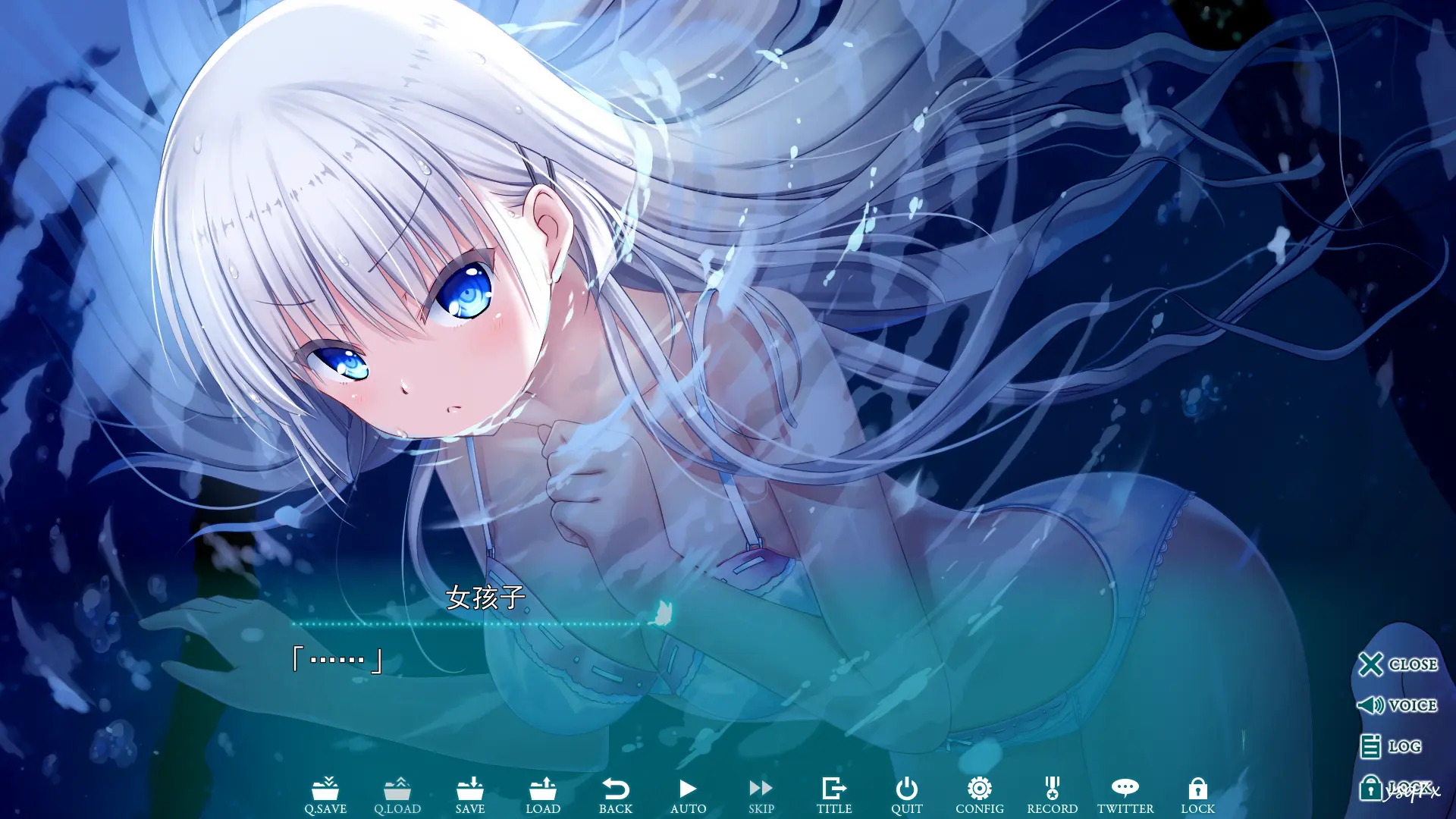Image resolution: width=1456 pixels, height=819 pixels.
Task: Open the RECORD medal icon
Action: click(x=1052, y=795)
